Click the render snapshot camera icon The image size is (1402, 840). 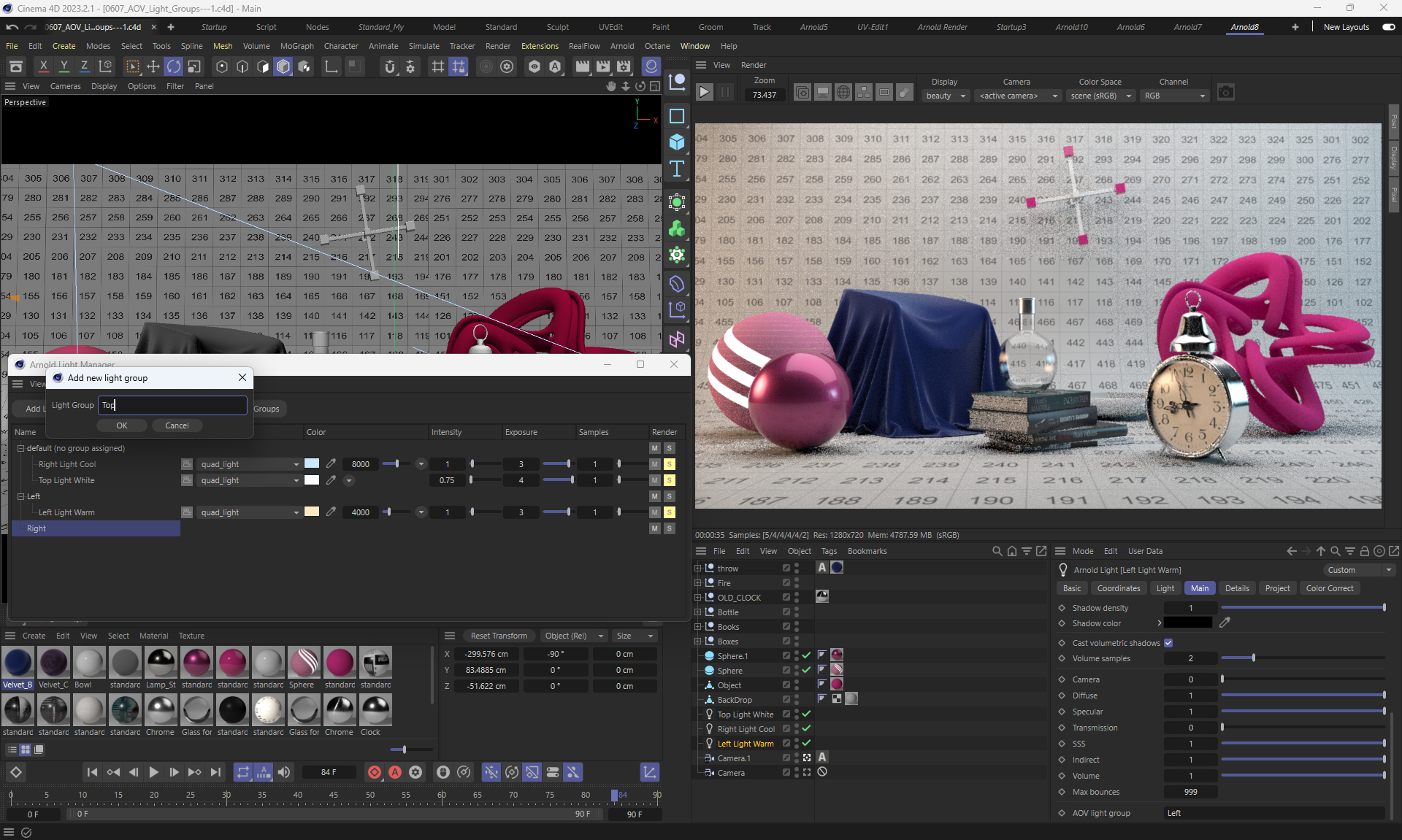(x=1225, y=93)
